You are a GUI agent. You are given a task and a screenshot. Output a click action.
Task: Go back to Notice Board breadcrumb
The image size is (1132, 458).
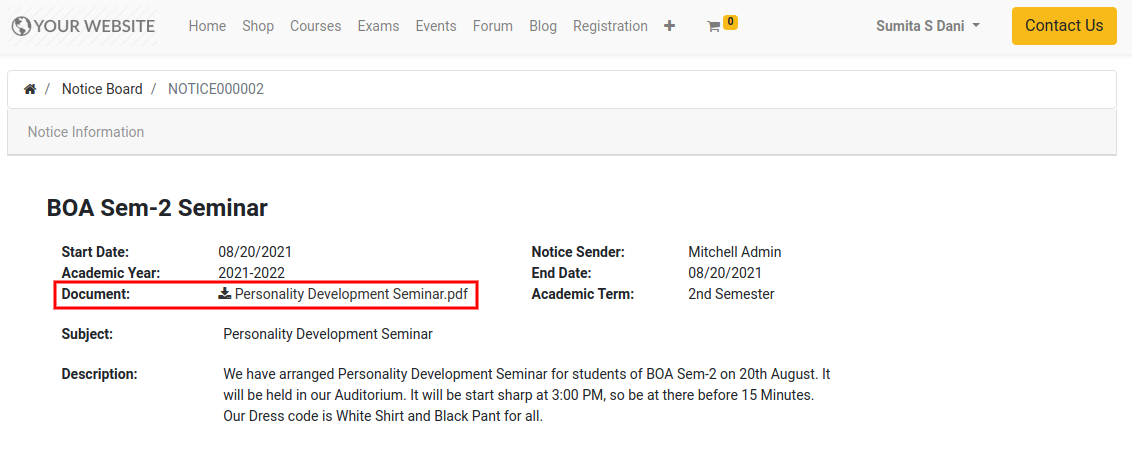click(x=102, y=90)
